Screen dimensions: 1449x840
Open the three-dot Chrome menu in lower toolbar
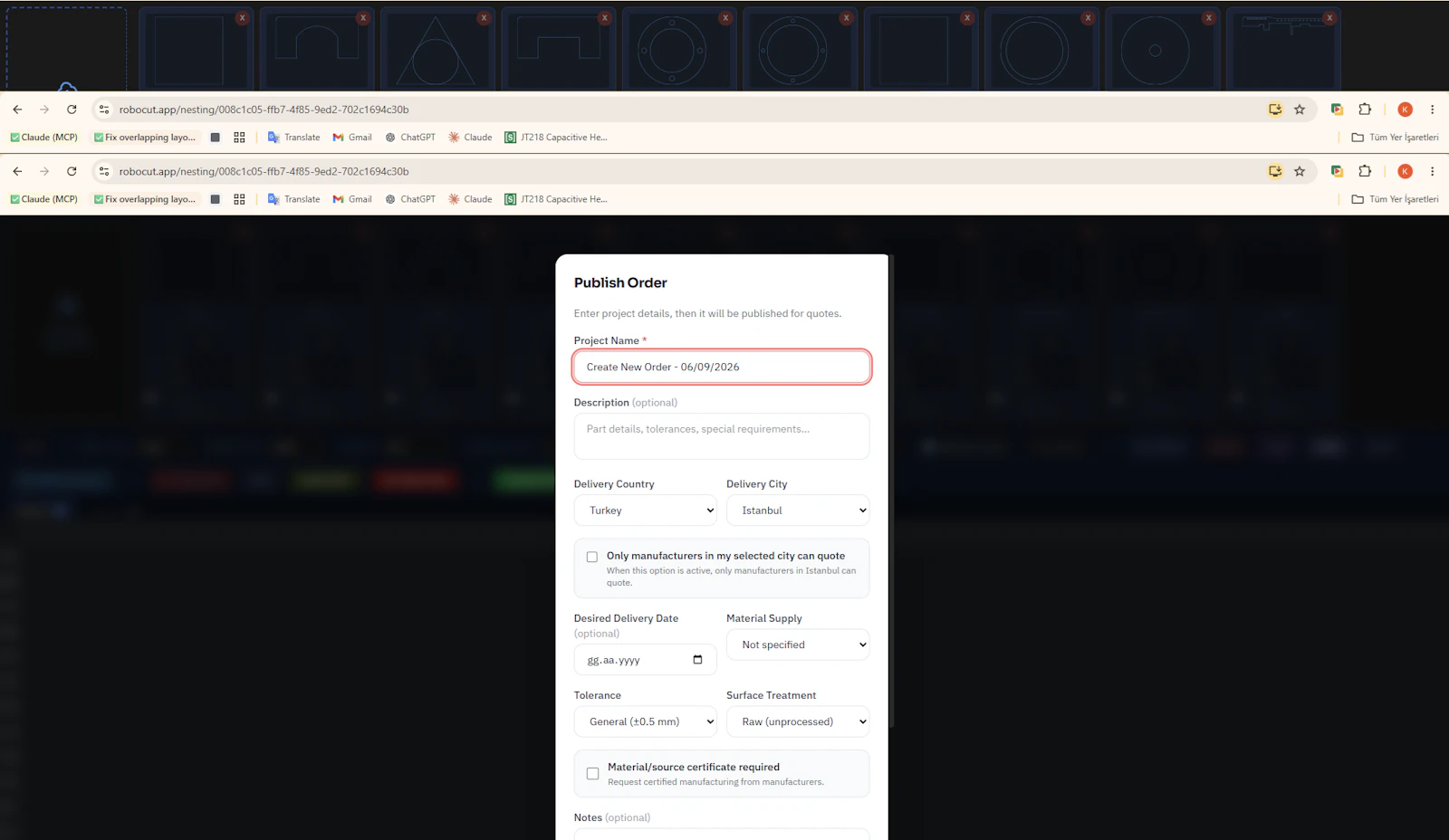(1432, 171)
